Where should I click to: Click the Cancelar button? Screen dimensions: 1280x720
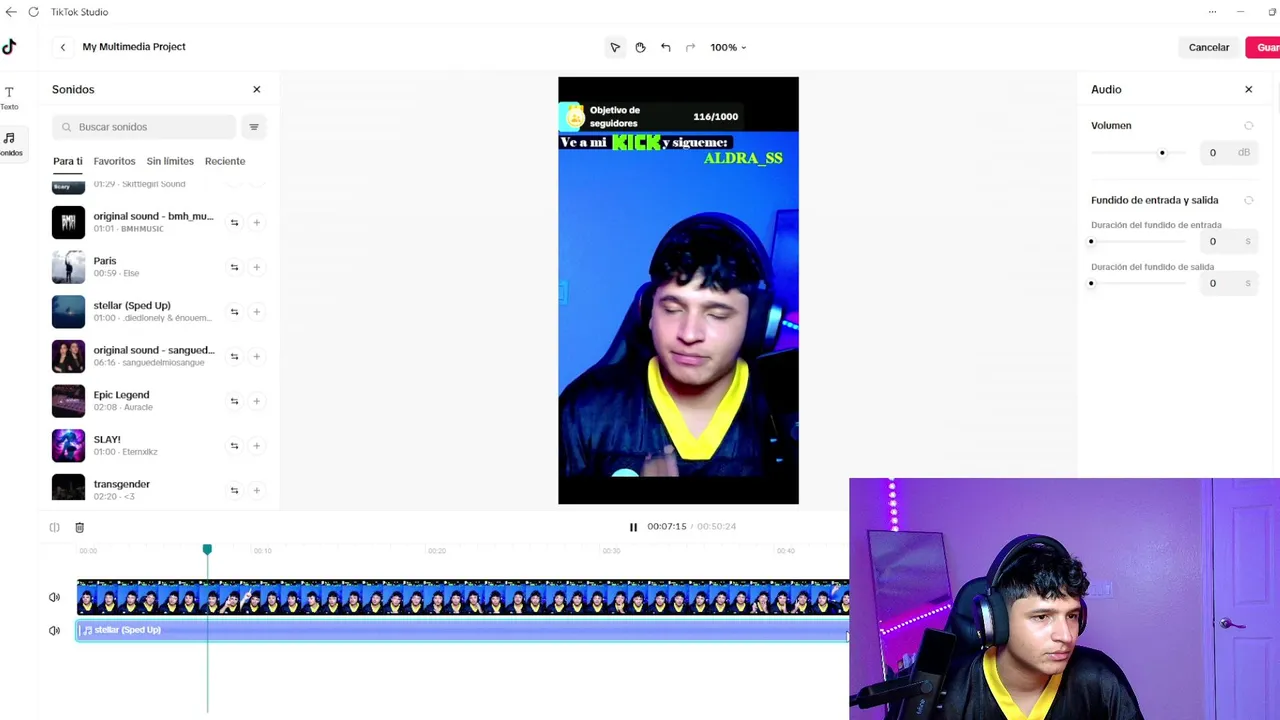[x=1209, y=47]
